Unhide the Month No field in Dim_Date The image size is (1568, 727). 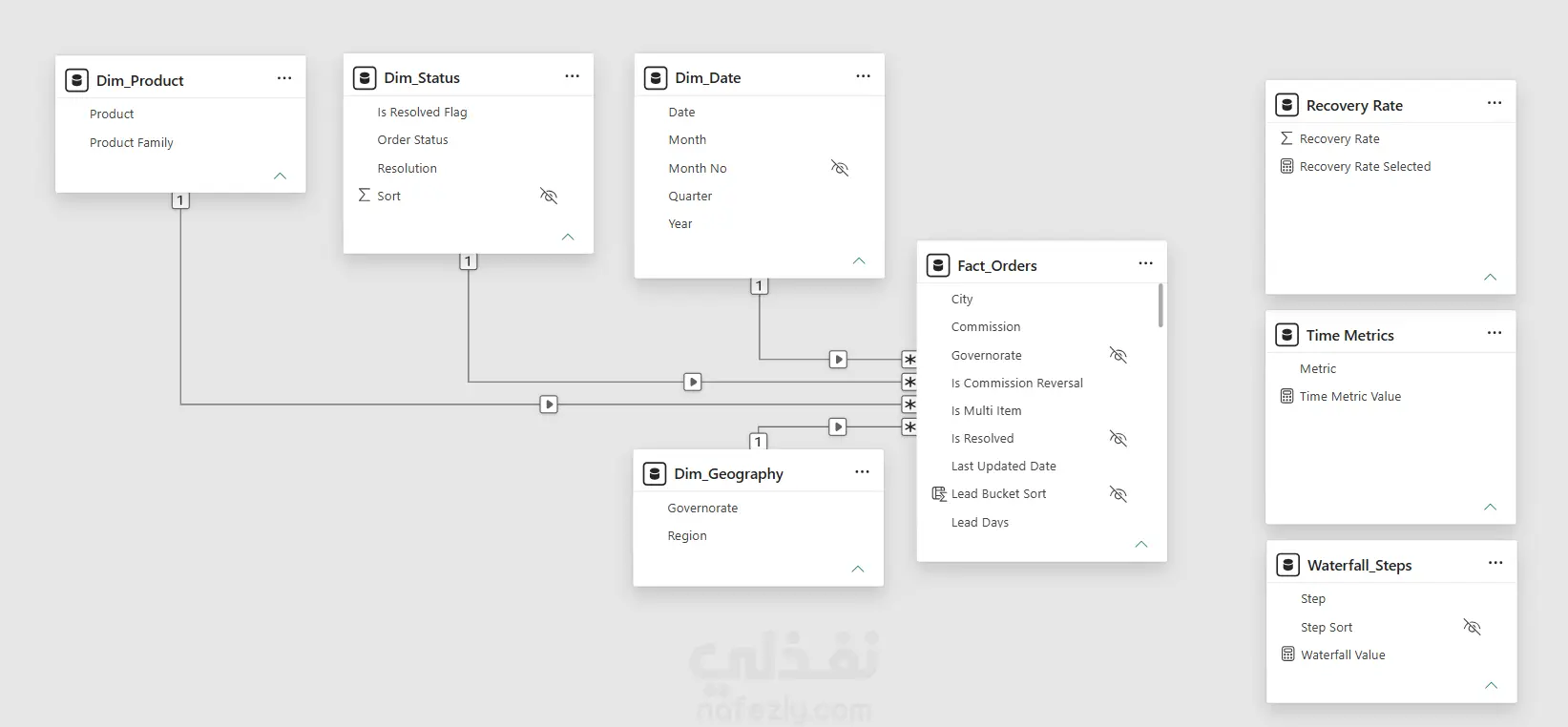[x=840, y=168]
